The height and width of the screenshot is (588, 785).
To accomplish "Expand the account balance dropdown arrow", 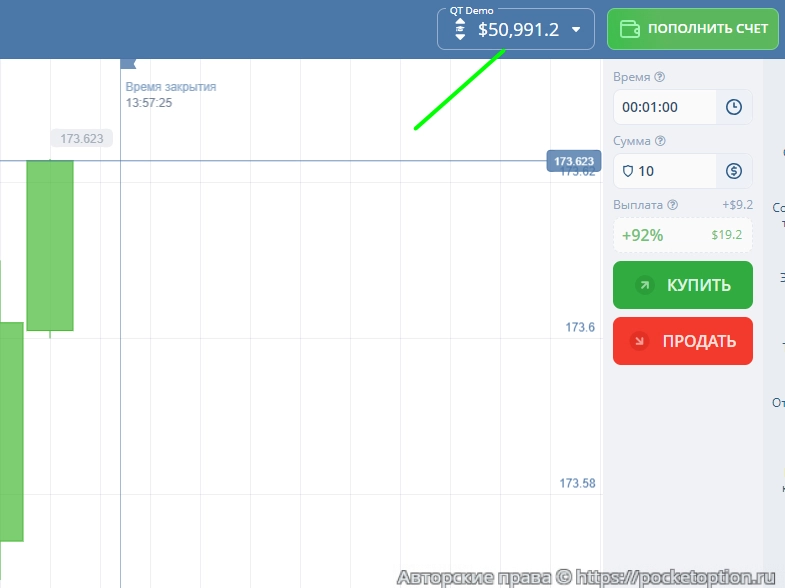I will pos(576,30).
